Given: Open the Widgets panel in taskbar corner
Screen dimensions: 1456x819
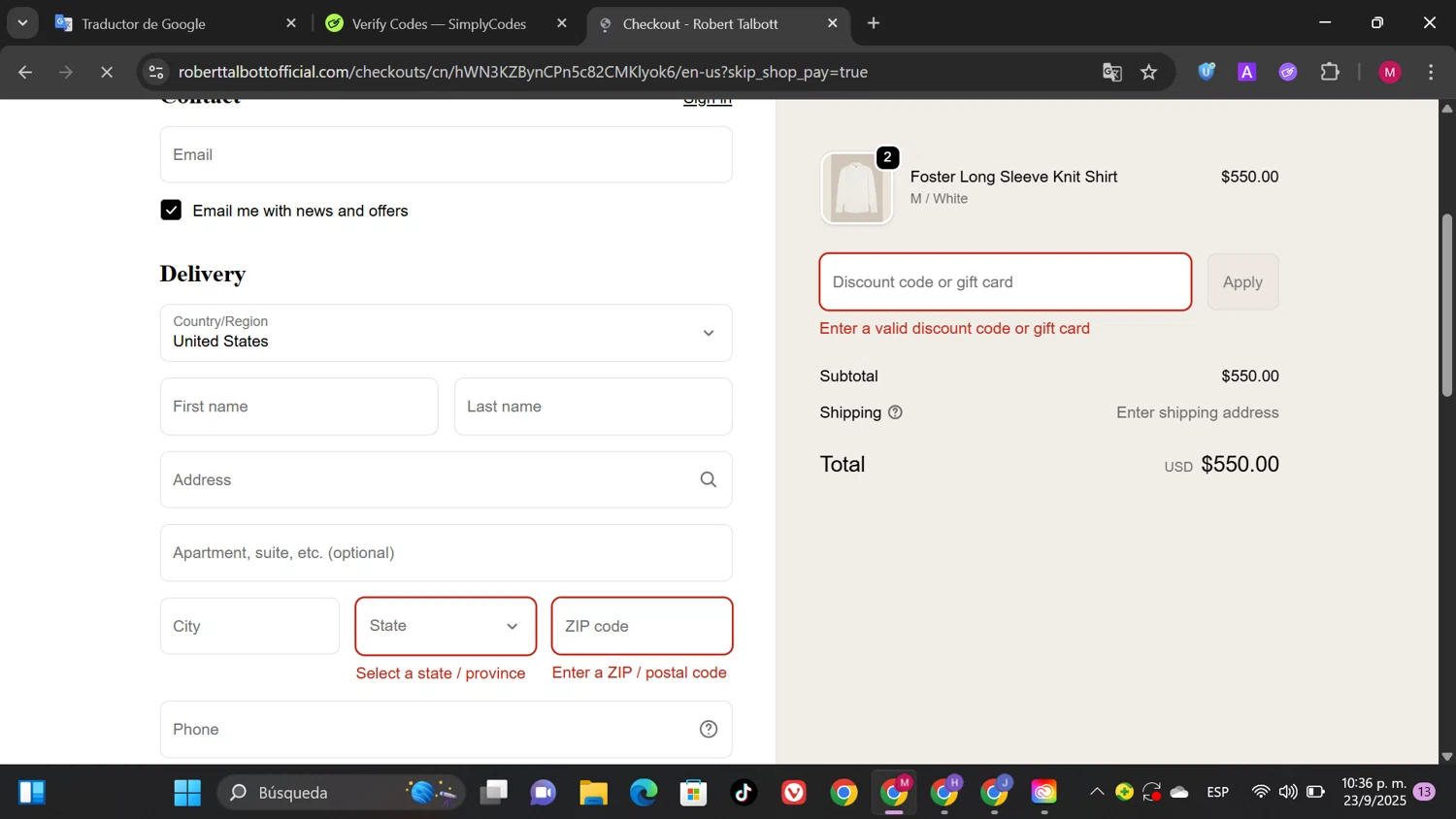Looking at the screenshot, I should [x=32, y=793].
